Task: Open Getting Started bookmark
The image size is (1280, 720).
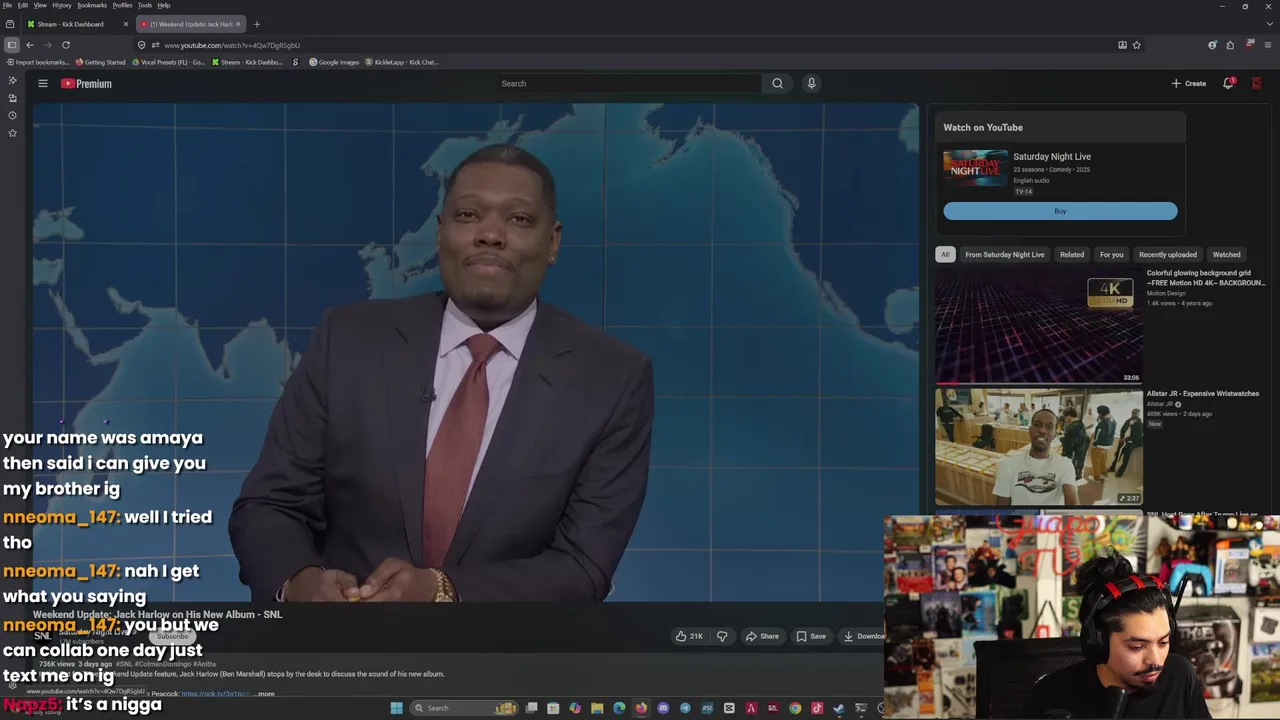Action: pyautogui.click(x=101, y=62)
